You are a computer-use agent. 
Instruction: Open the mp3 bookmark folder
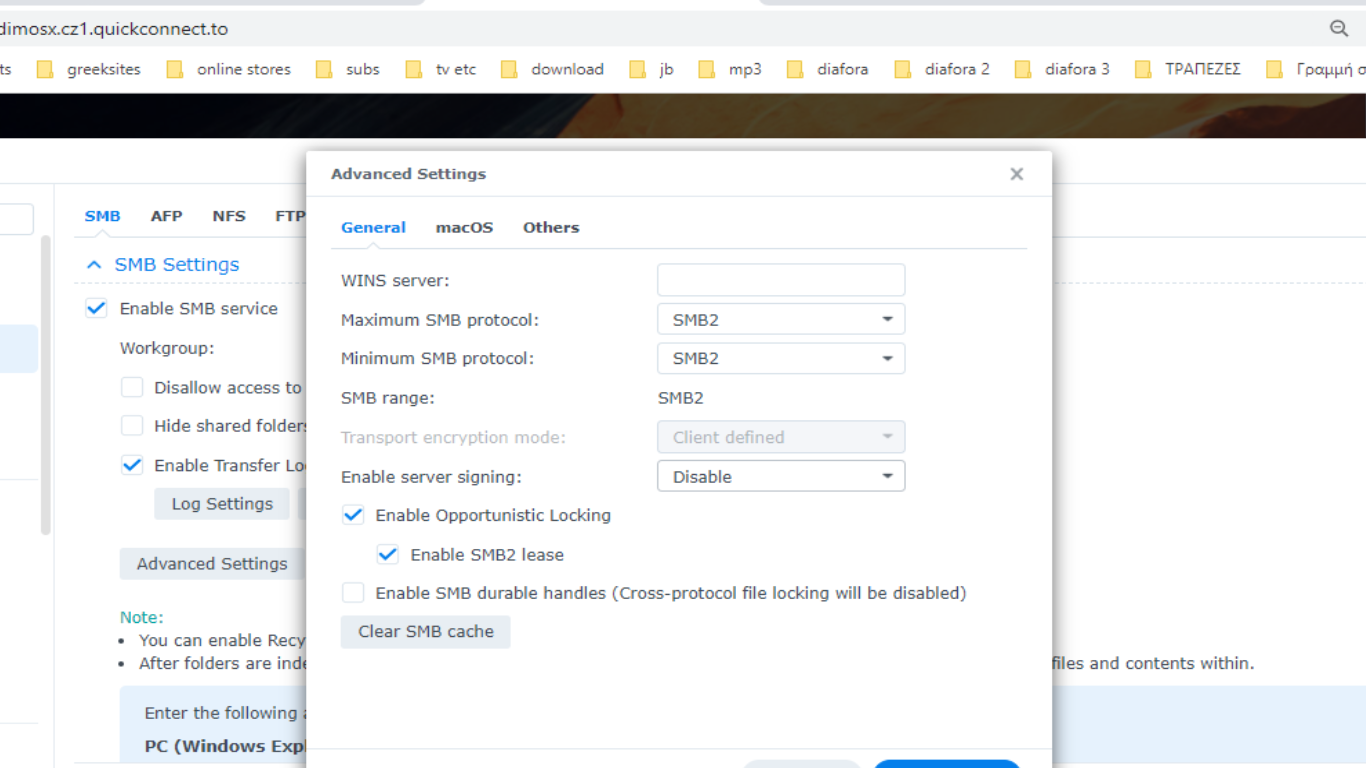point(731,69)
